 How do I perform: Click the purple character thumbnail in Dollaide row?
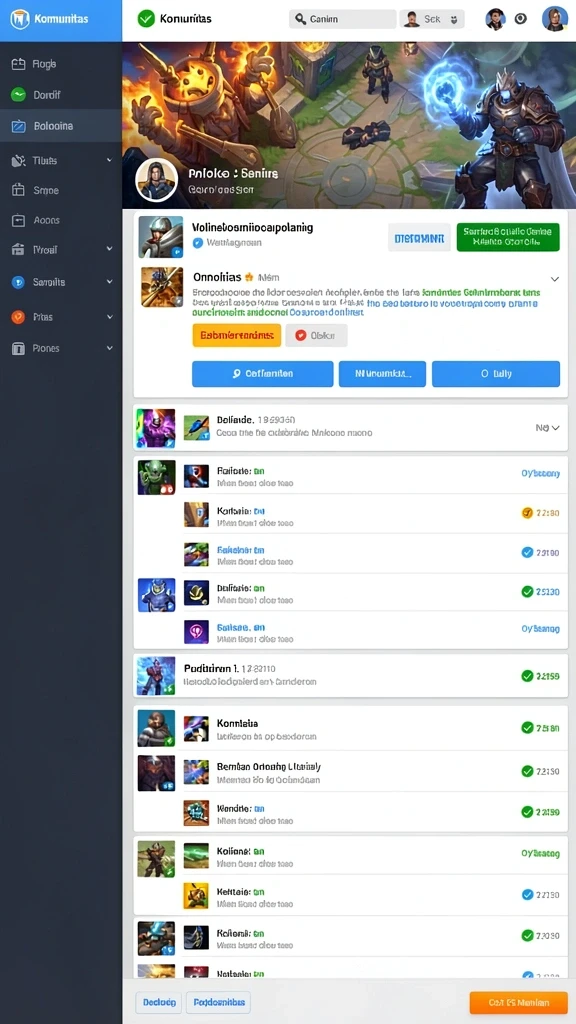tap(155, 428)
